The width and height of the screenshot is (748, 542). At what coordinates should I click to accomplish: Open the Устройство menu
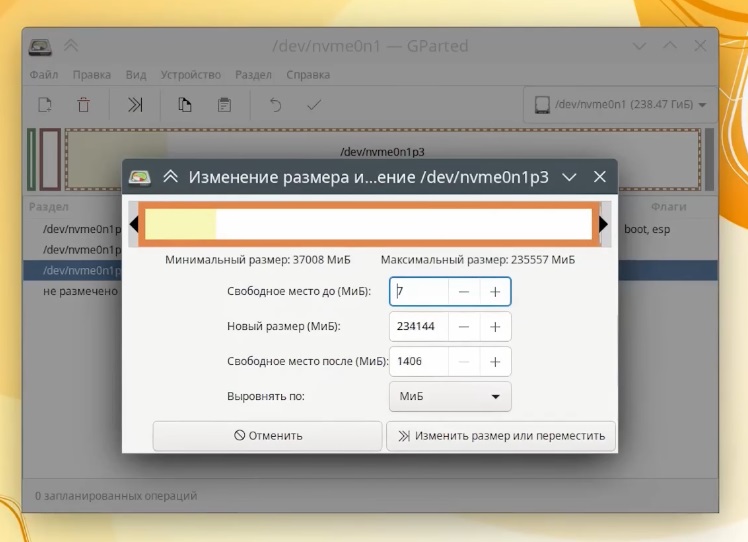tap(191, 75)
